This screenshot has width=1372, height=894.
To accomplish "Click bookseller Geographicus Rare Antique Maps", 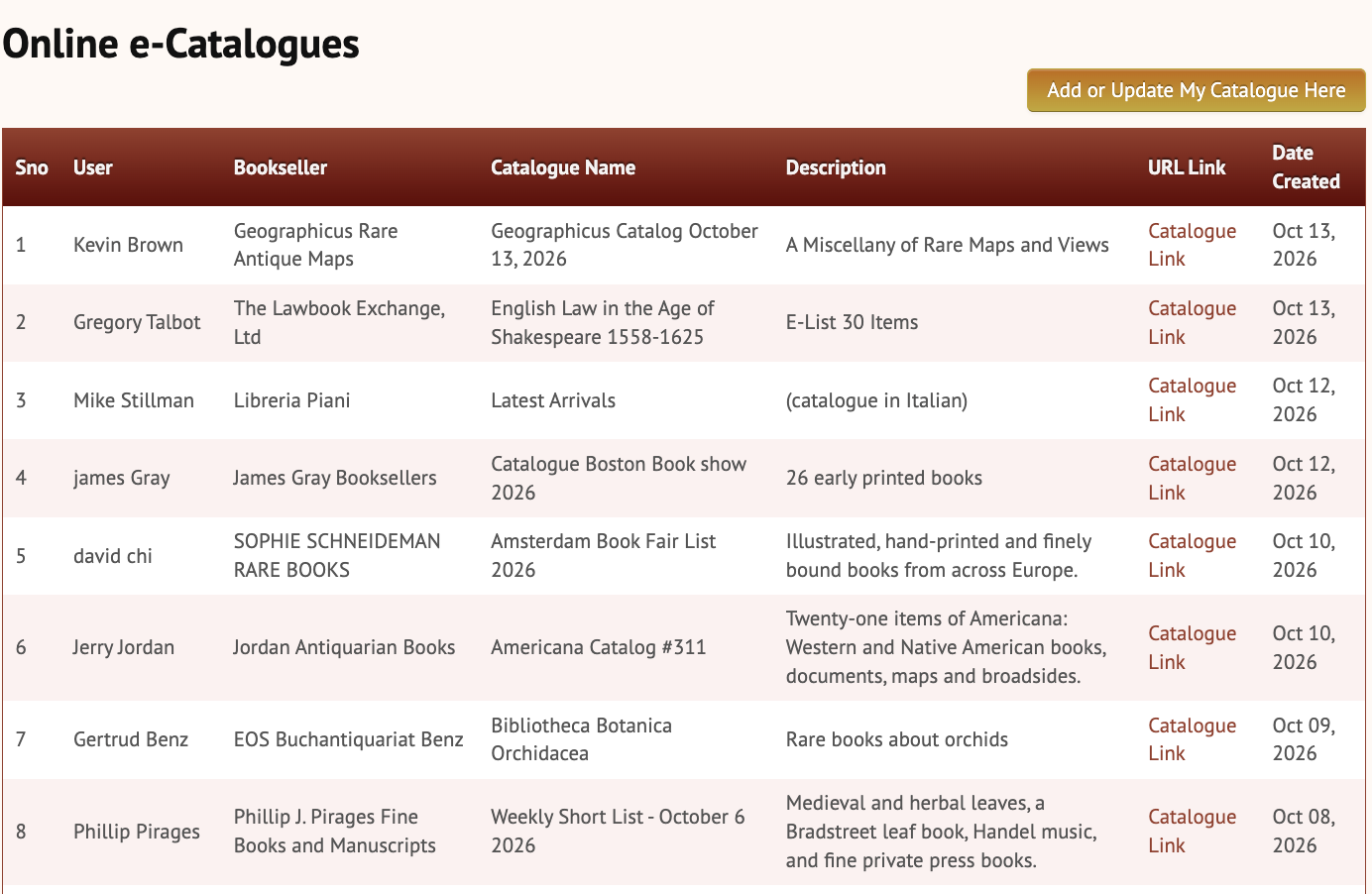I will point(316,245).
